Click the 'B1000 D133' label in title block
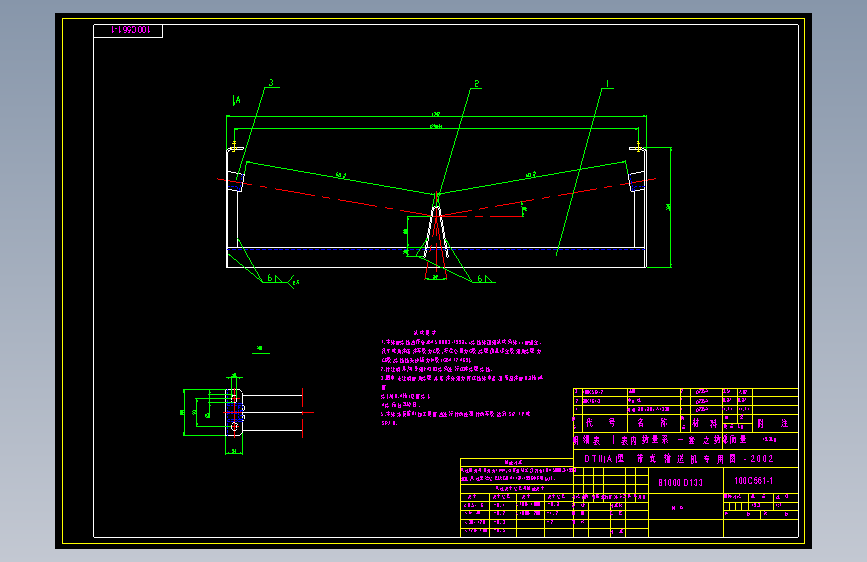 coord(680,483)
